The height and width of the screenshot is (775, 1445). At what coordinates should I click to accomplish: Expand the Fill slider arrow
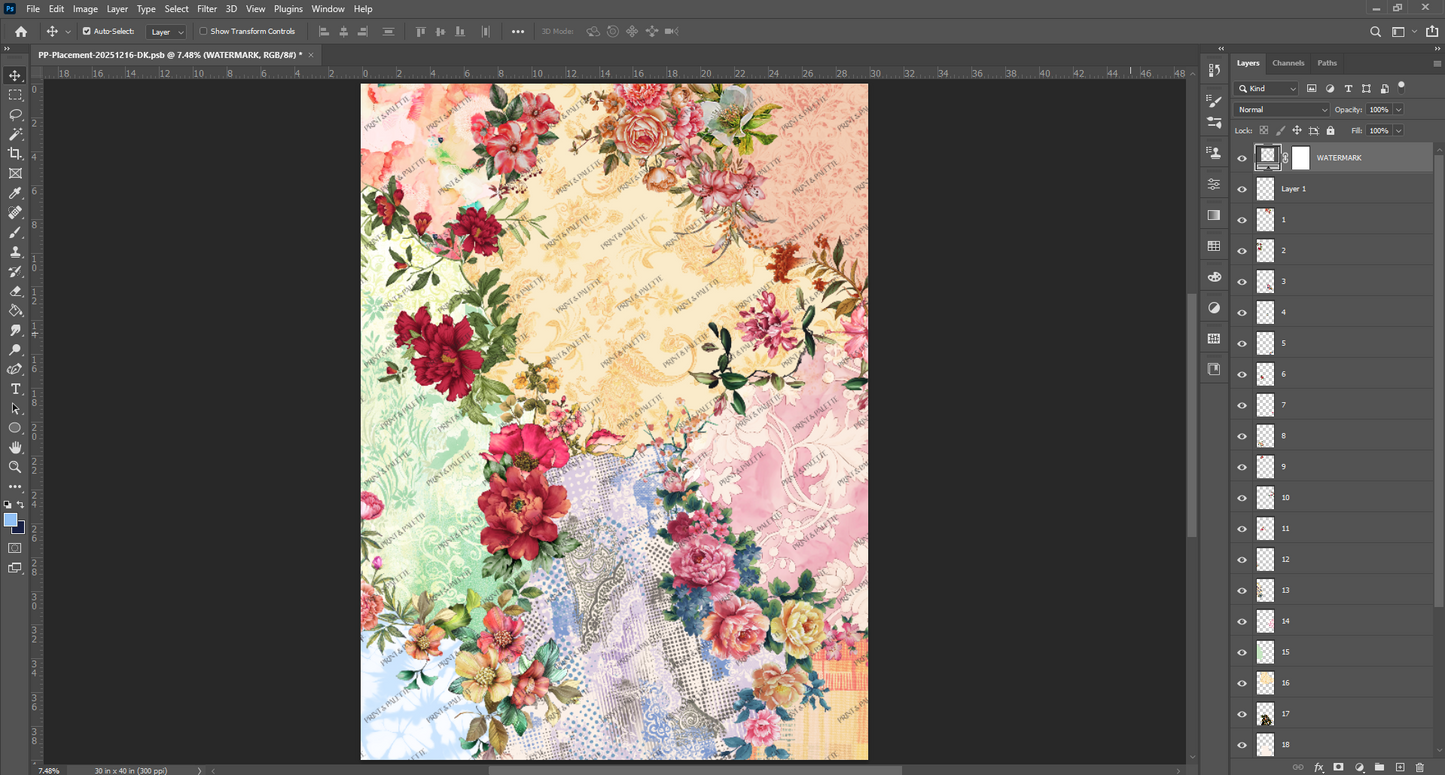(1398, 131)
